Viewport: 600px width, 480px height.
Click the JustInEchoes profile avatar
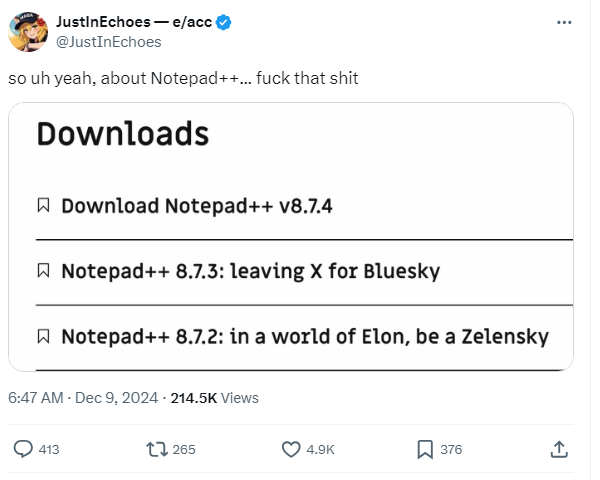click(x=29, y=31)
